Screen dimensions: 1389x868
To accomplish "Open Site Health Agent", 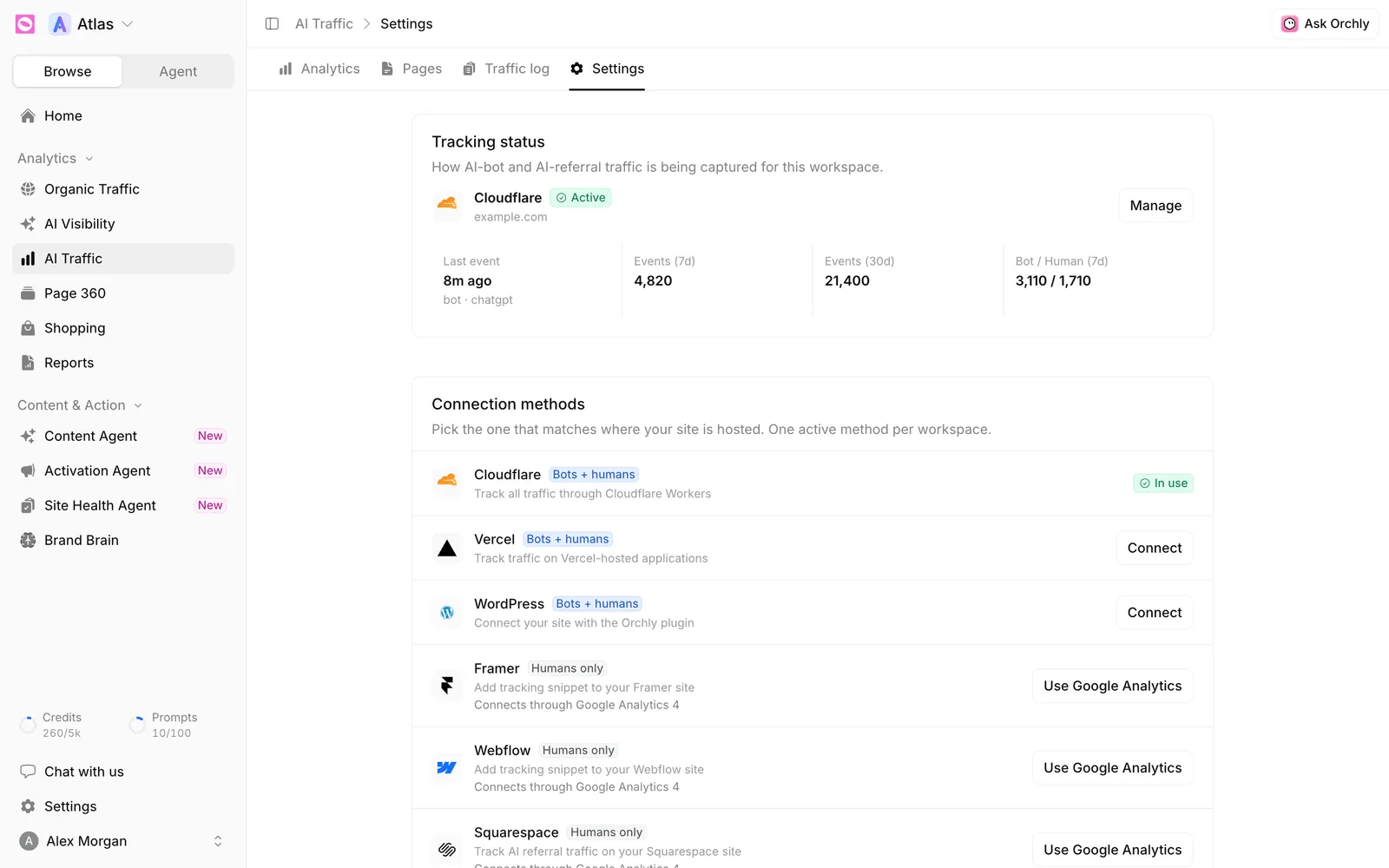I will click(123, 505).
